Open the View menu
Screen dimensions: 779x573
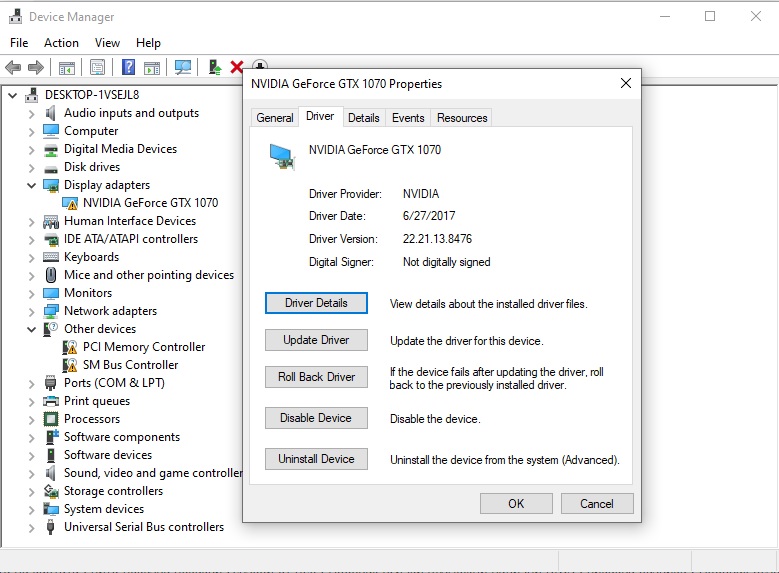coord(107,43)
